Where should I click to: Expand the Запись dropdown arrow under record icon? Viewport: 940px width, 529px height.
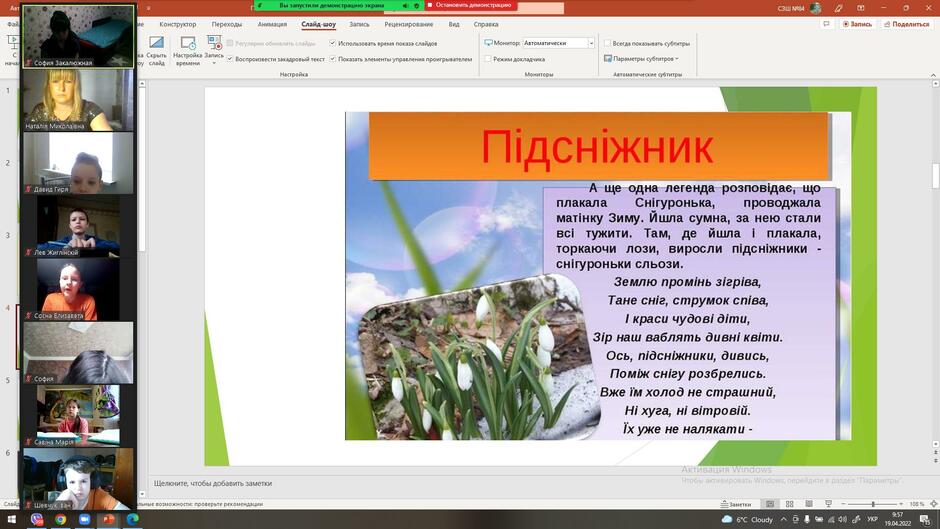point(214,63)
